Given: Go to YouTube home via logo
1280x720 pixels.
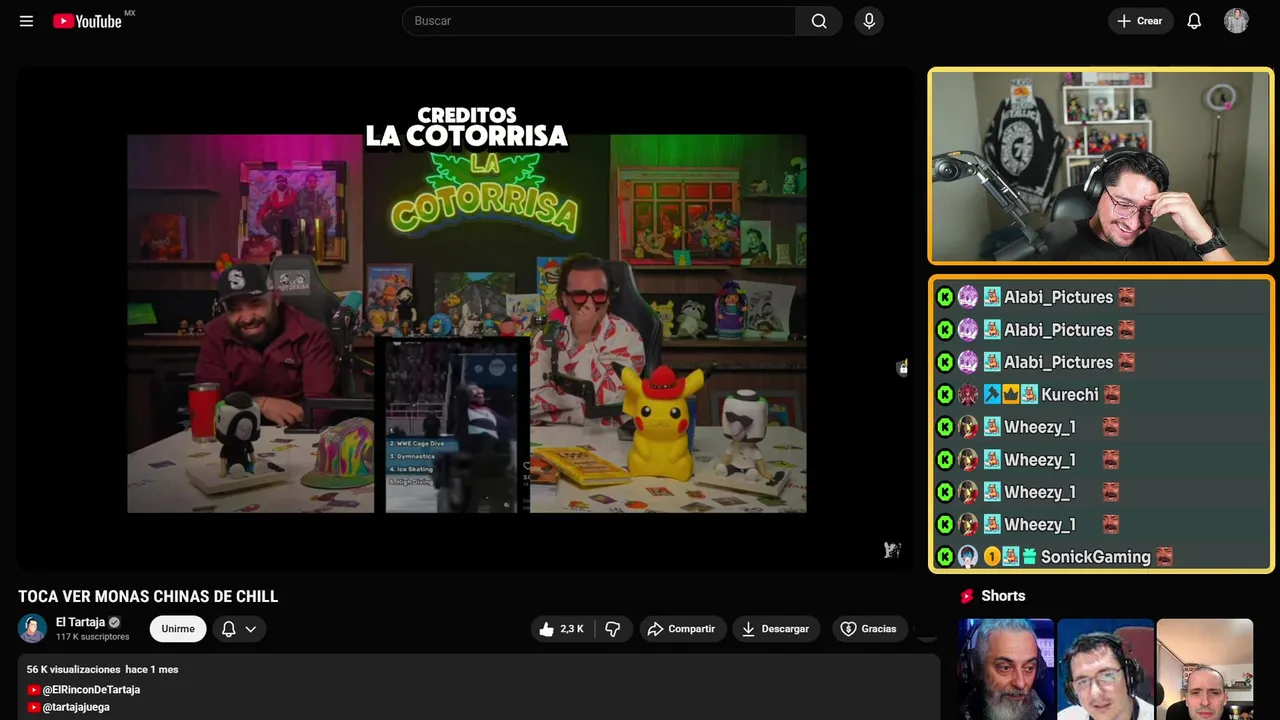Looking at the screenshot, I should tap(87, 21).
